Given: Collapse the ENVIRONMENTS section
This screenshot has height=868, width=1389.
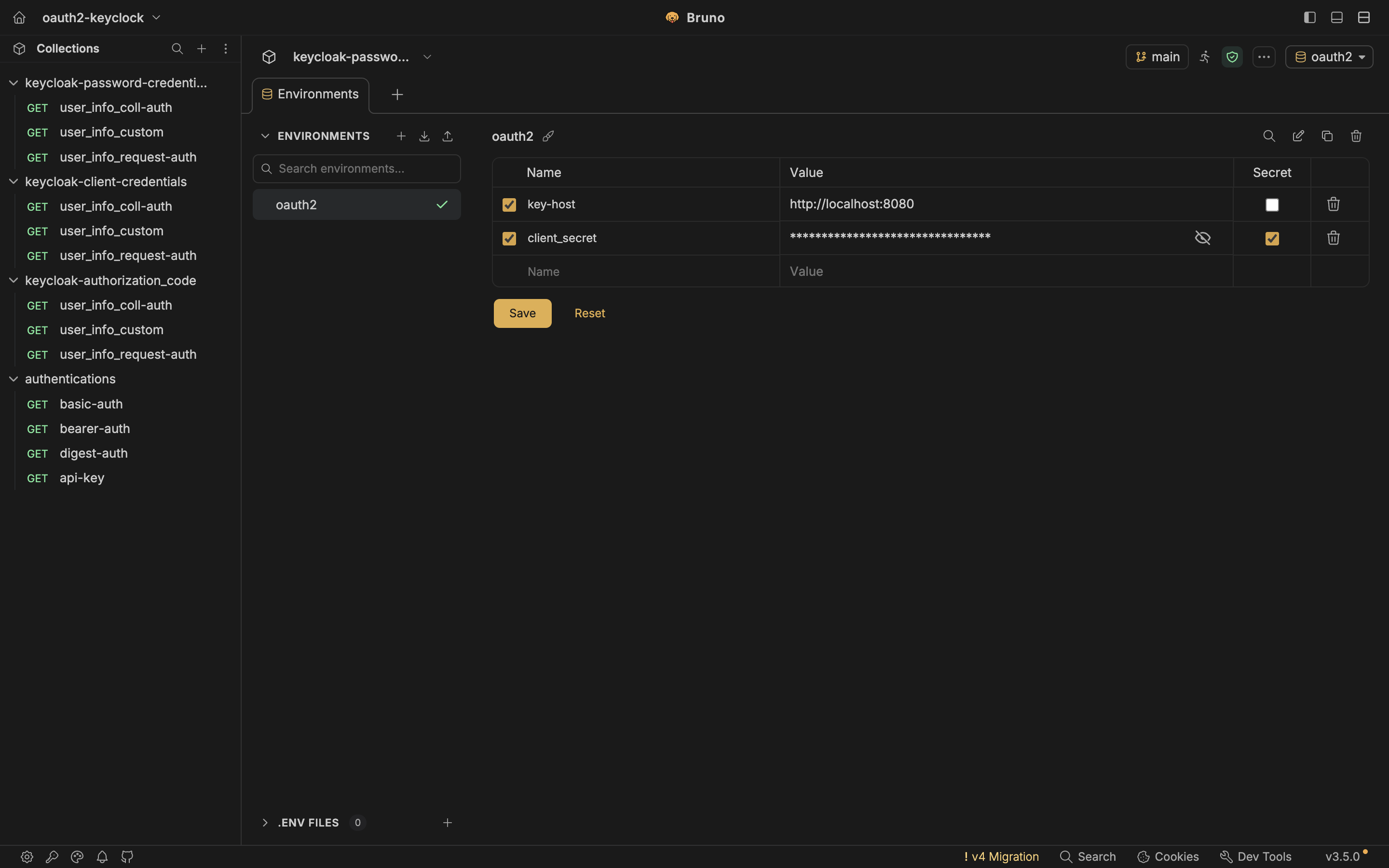Looking at the screenshot, I should (x=265, y=136).
